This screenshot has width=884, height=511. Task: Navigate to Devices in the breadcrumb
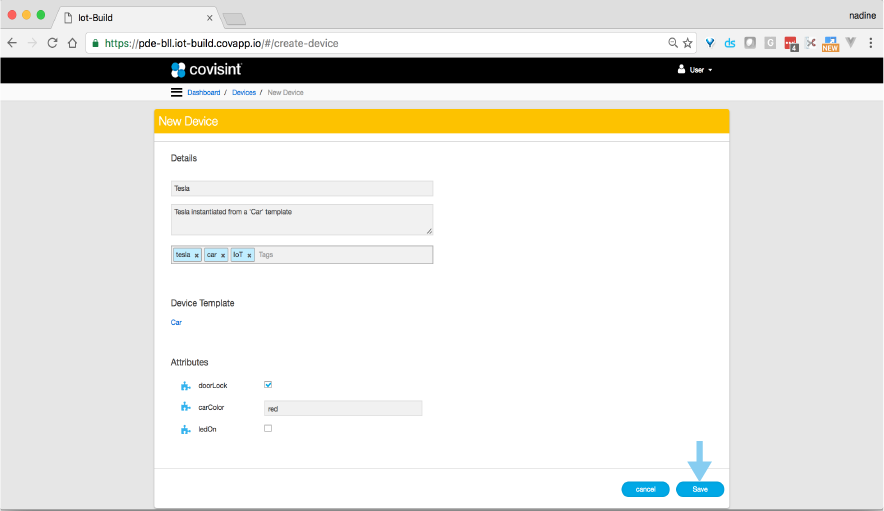tap(244, 92)
